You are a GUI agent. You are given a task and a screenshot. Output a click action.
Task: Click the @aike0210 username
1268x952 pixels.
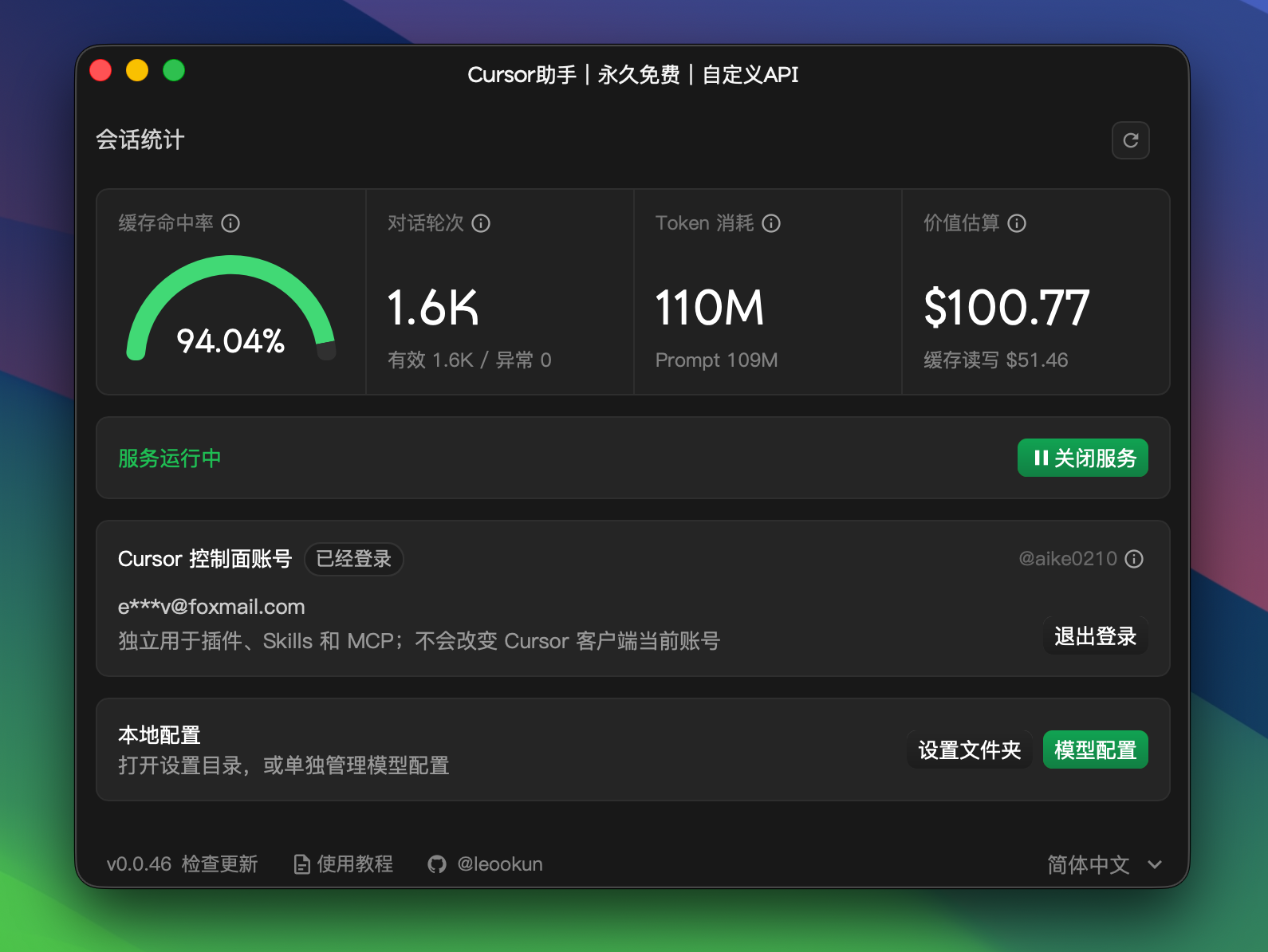click(1068, 559)
